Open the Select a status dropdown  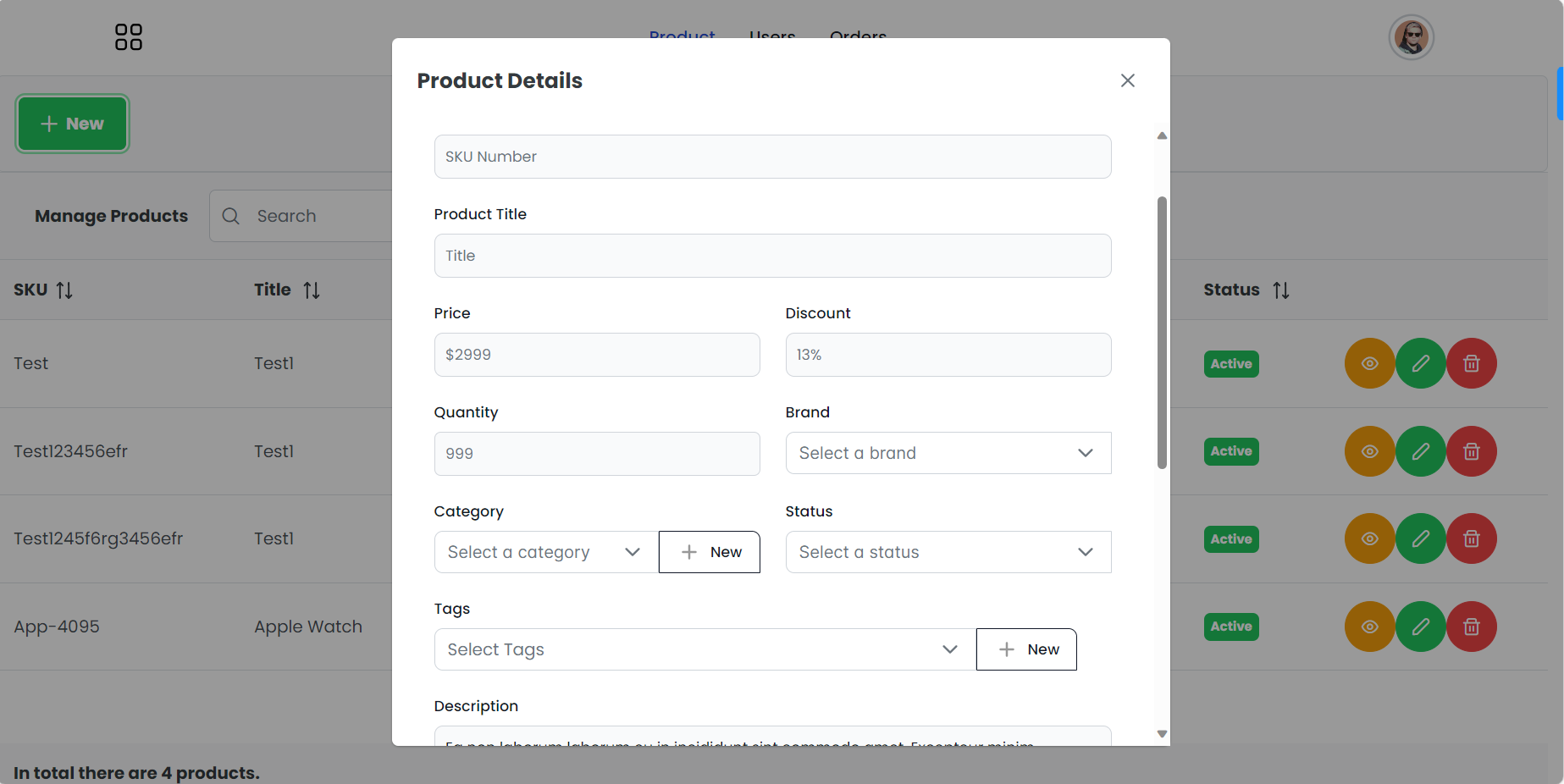[948, 552]
